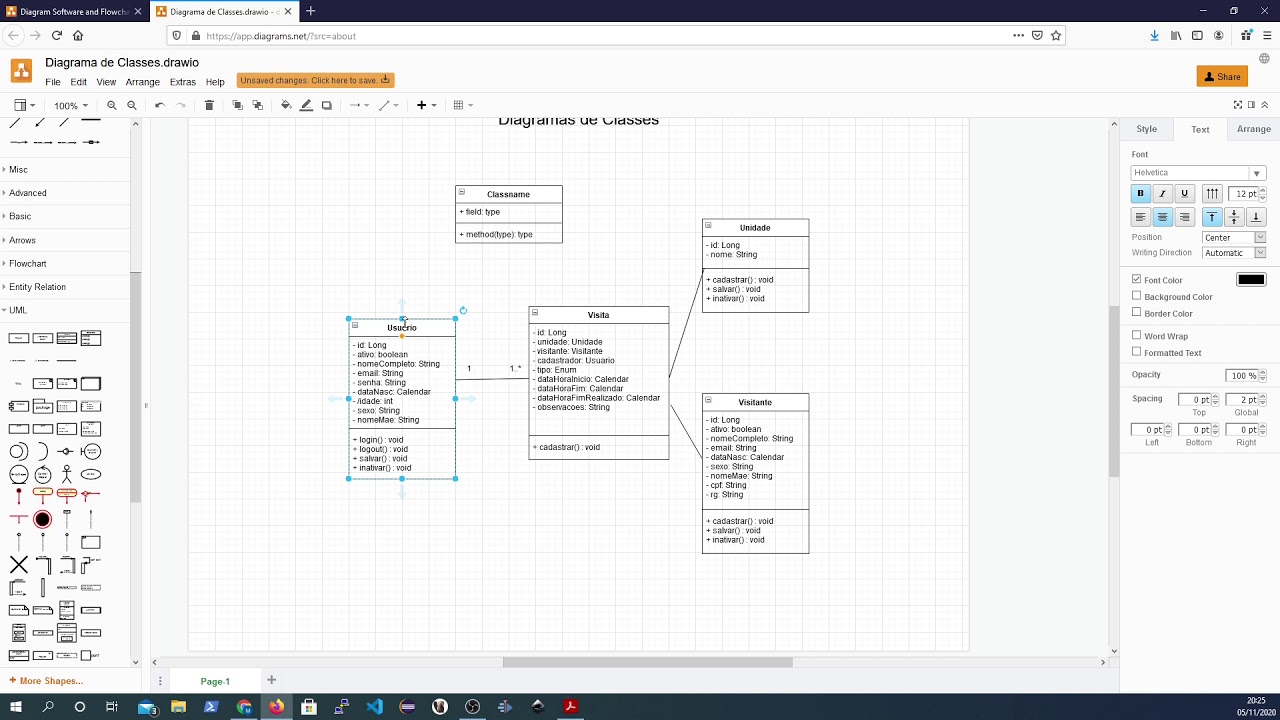Collapse the Usuario class with its toggle
1280x720 pixels.
[x=355, y=325]
